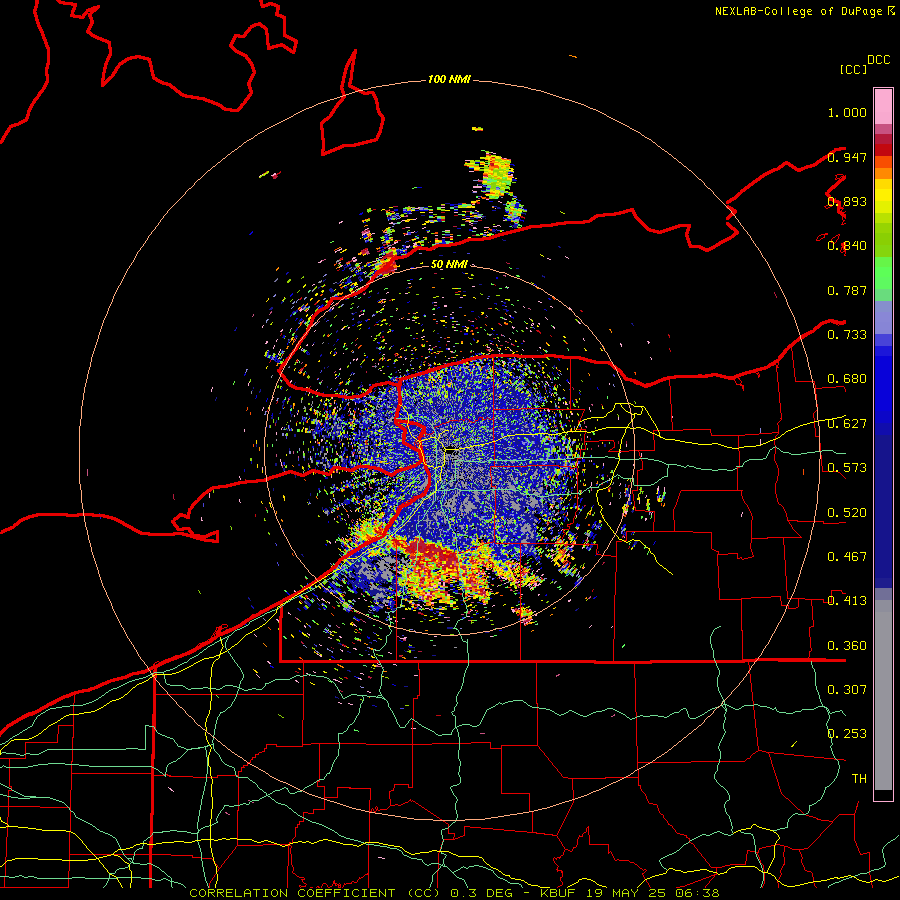Image resolution: width=900 pixels, height=900 pixels.
Task: Pick the periwinkle segment near 0.733 on the color bar
Action: pos(883,317)
